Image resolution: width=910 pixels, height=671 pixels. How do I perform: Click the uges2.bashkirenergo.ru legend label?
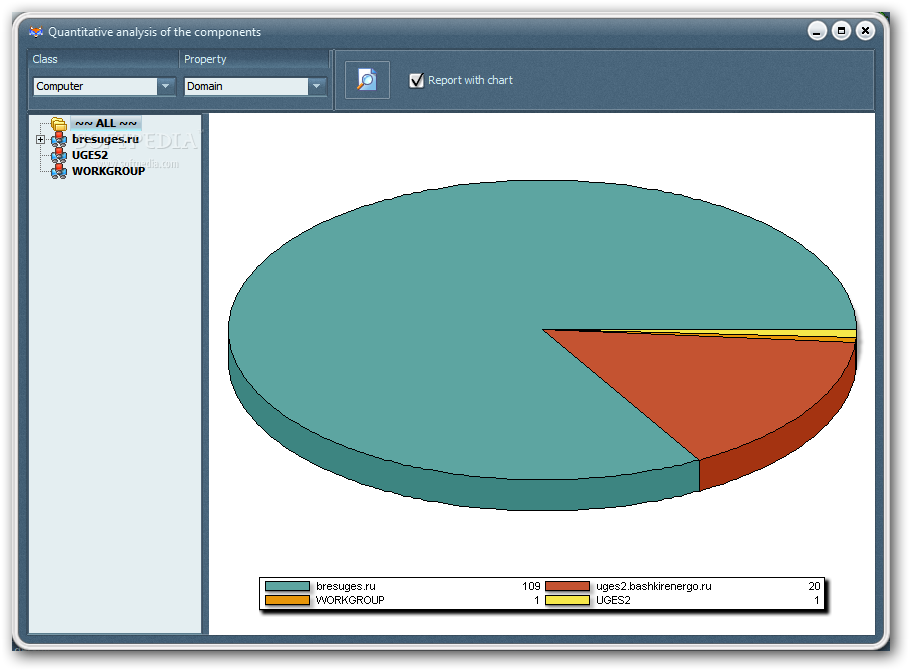(654, 586)
